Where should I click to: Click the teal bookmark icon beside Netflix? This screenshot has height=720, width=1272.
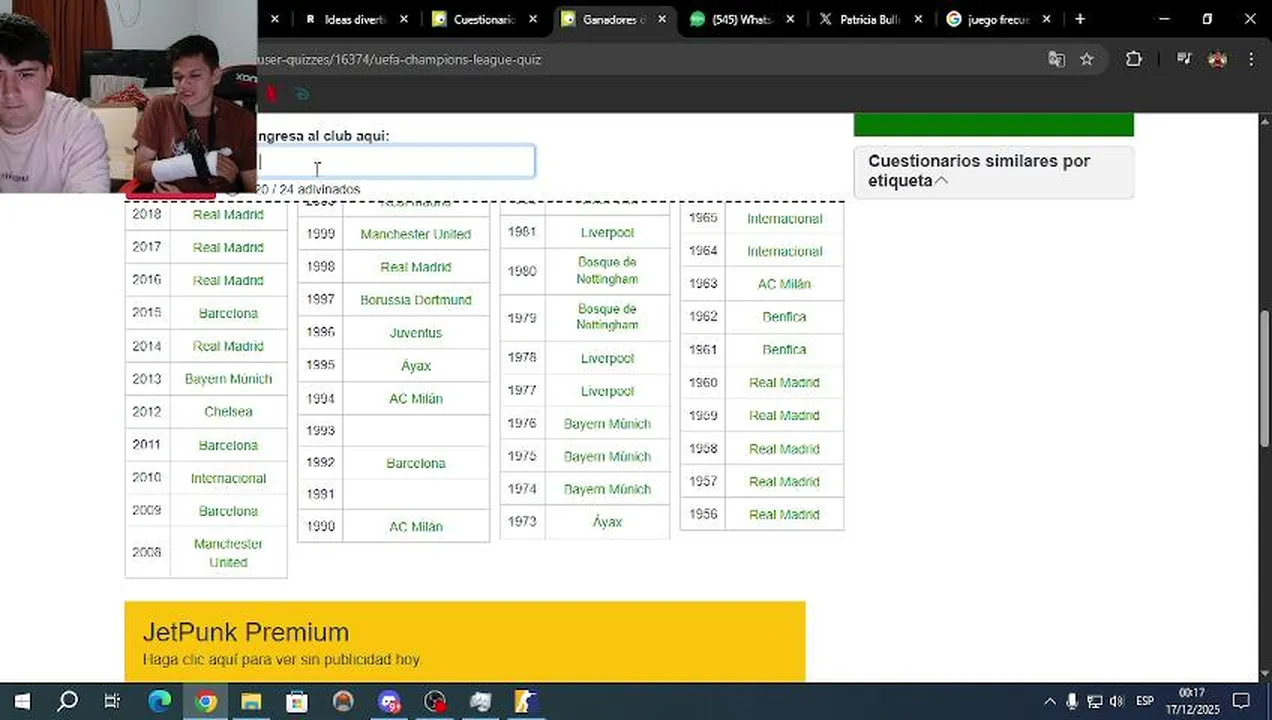click(x=302, y=94)
